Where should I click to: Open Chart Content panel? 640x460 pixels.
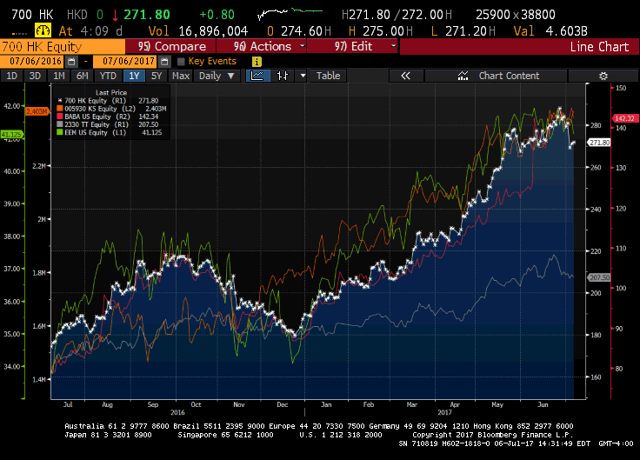point(496,76)
